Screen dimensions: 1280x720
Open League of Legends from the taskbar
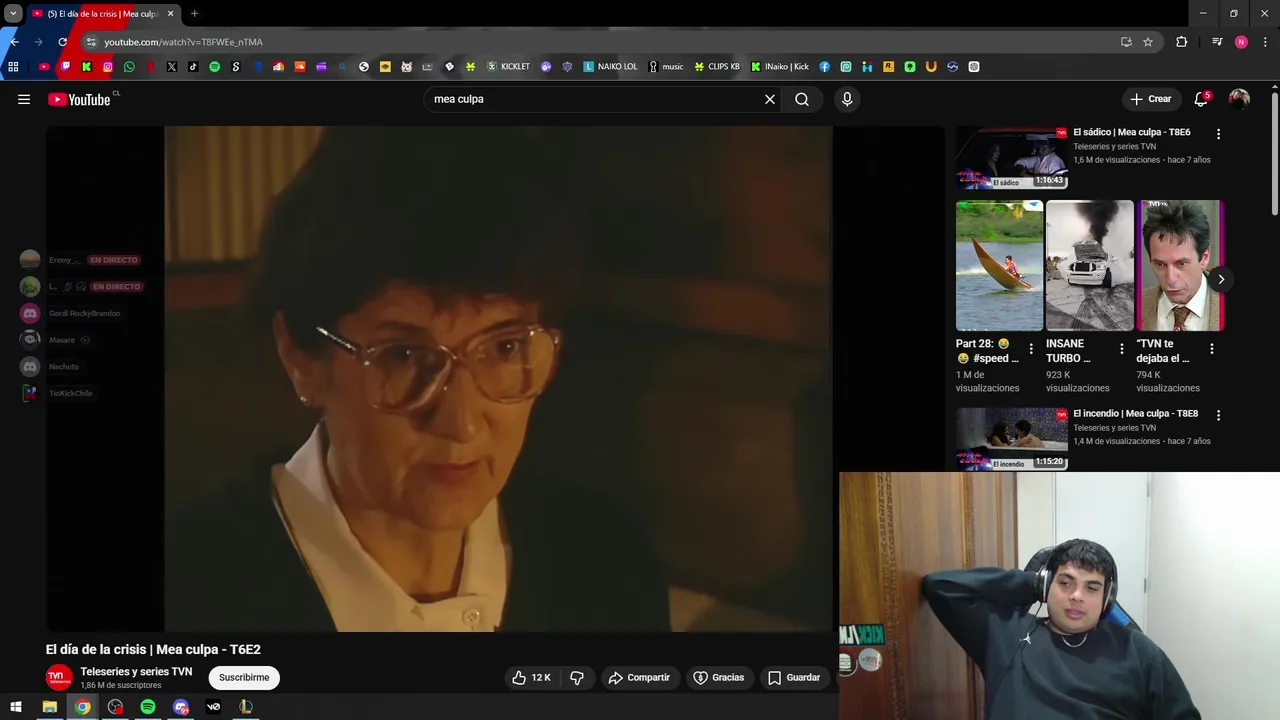click(x=246, y=707)
